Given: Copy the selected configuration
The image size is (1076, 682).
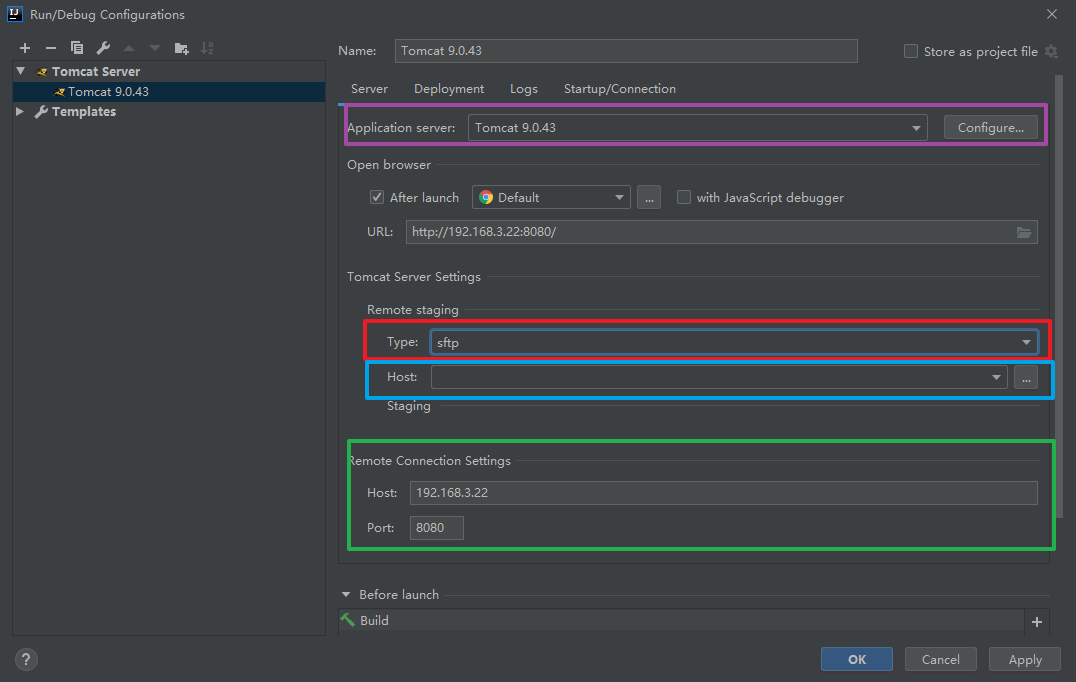Looking at the screenshot, I should pyautogui.click(x=77, y=48).
